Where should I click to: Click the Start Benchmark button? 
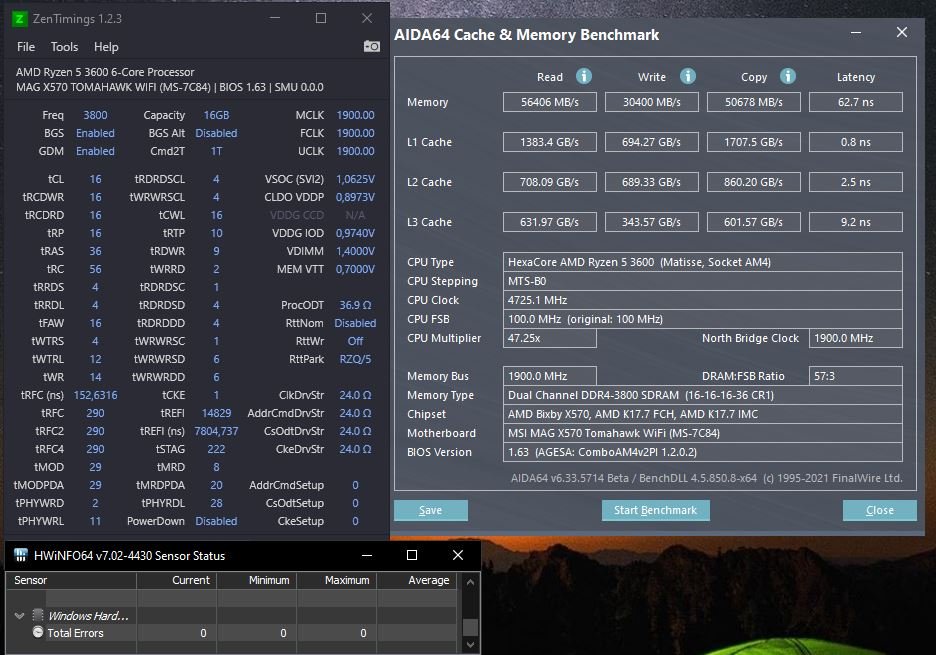click(x=655, y=511)
